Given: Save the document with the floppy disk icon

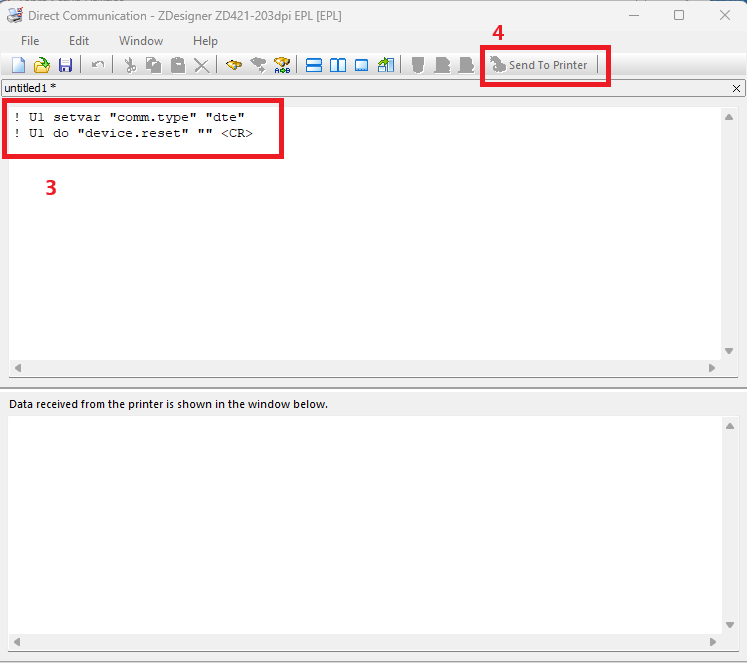Looking at the screenshot, I should (65, 65).
